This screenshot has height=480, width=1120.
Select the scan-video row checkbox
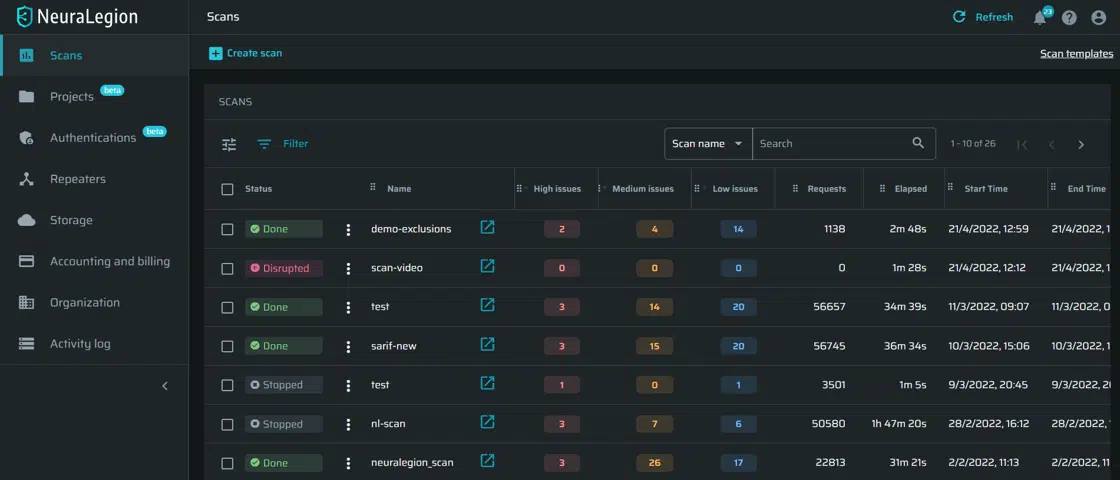click(x=227, y=269)
